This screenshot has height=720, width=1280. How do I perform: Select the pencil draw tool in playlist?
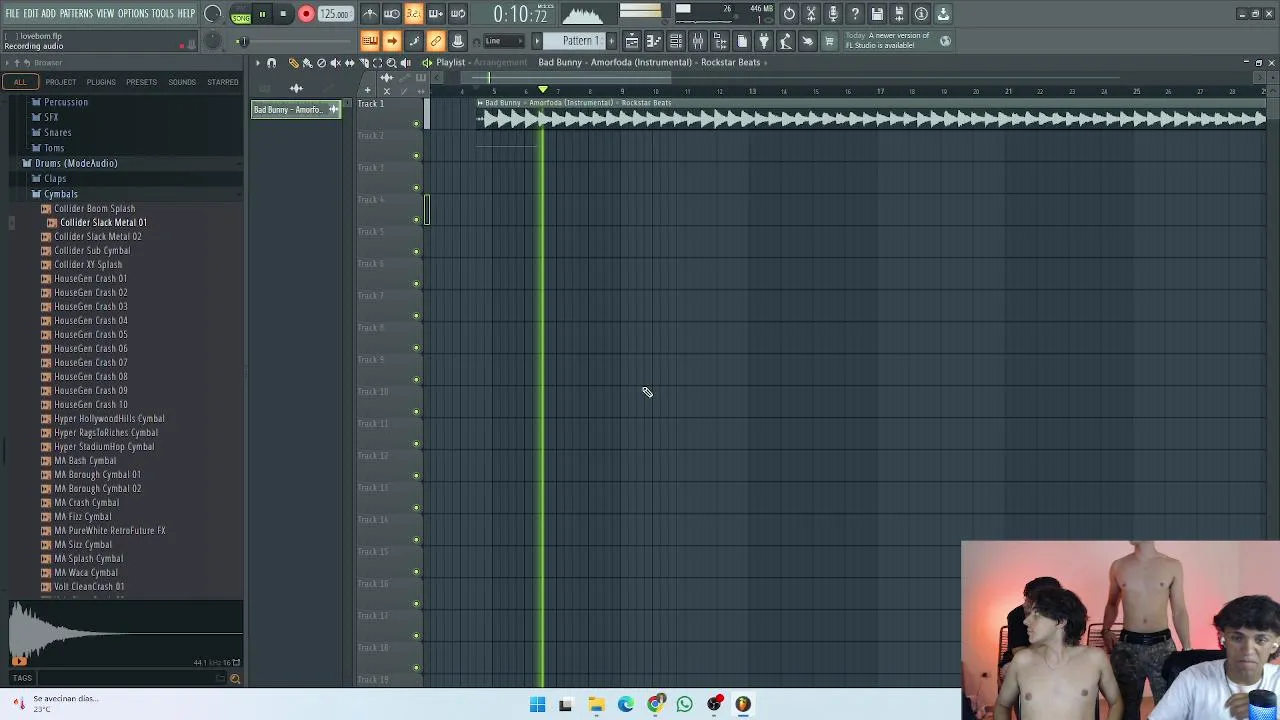point(294,63)
